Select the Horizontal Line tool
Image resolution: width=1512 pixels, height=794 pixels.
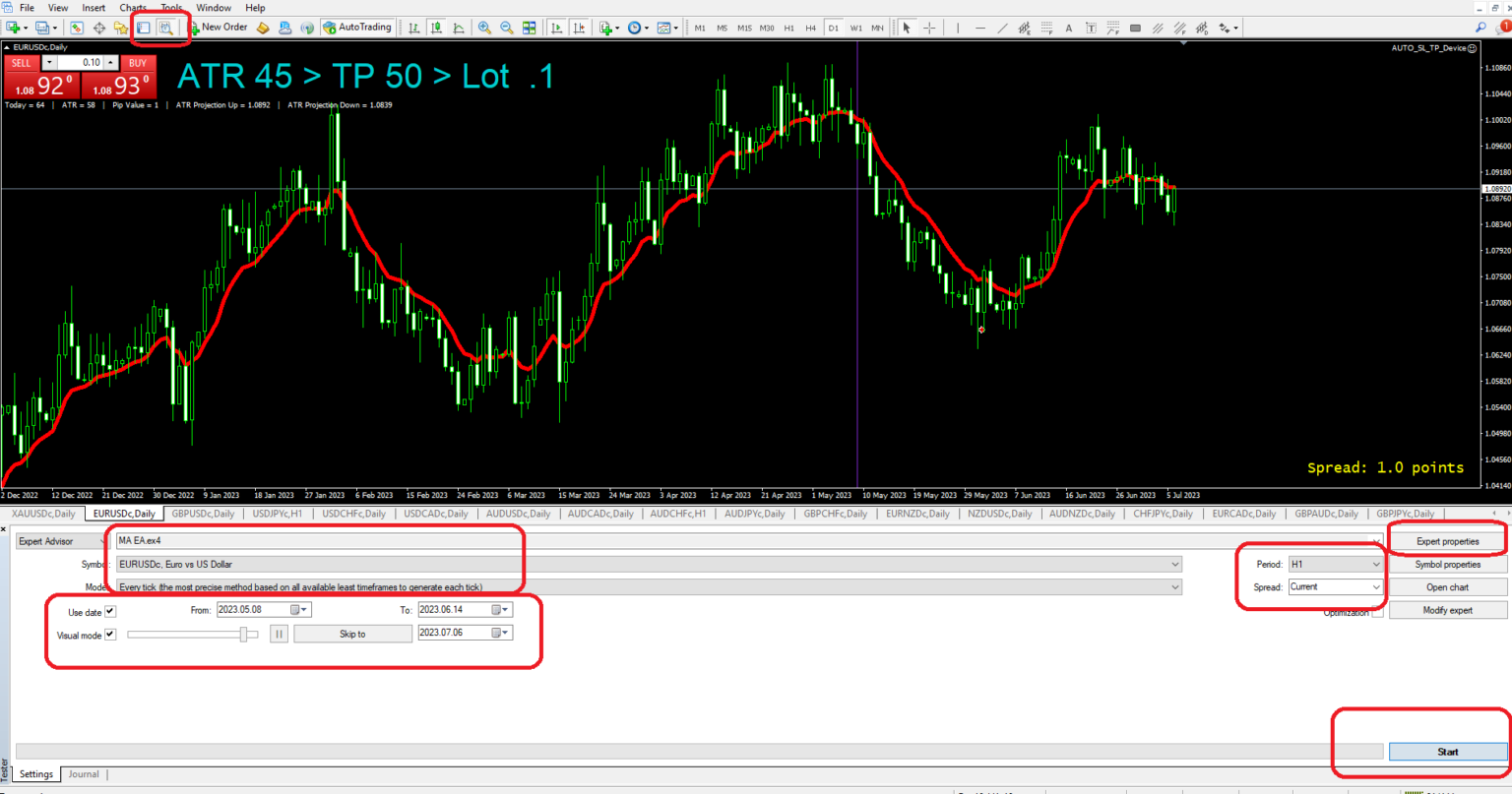tap(980, 28)
